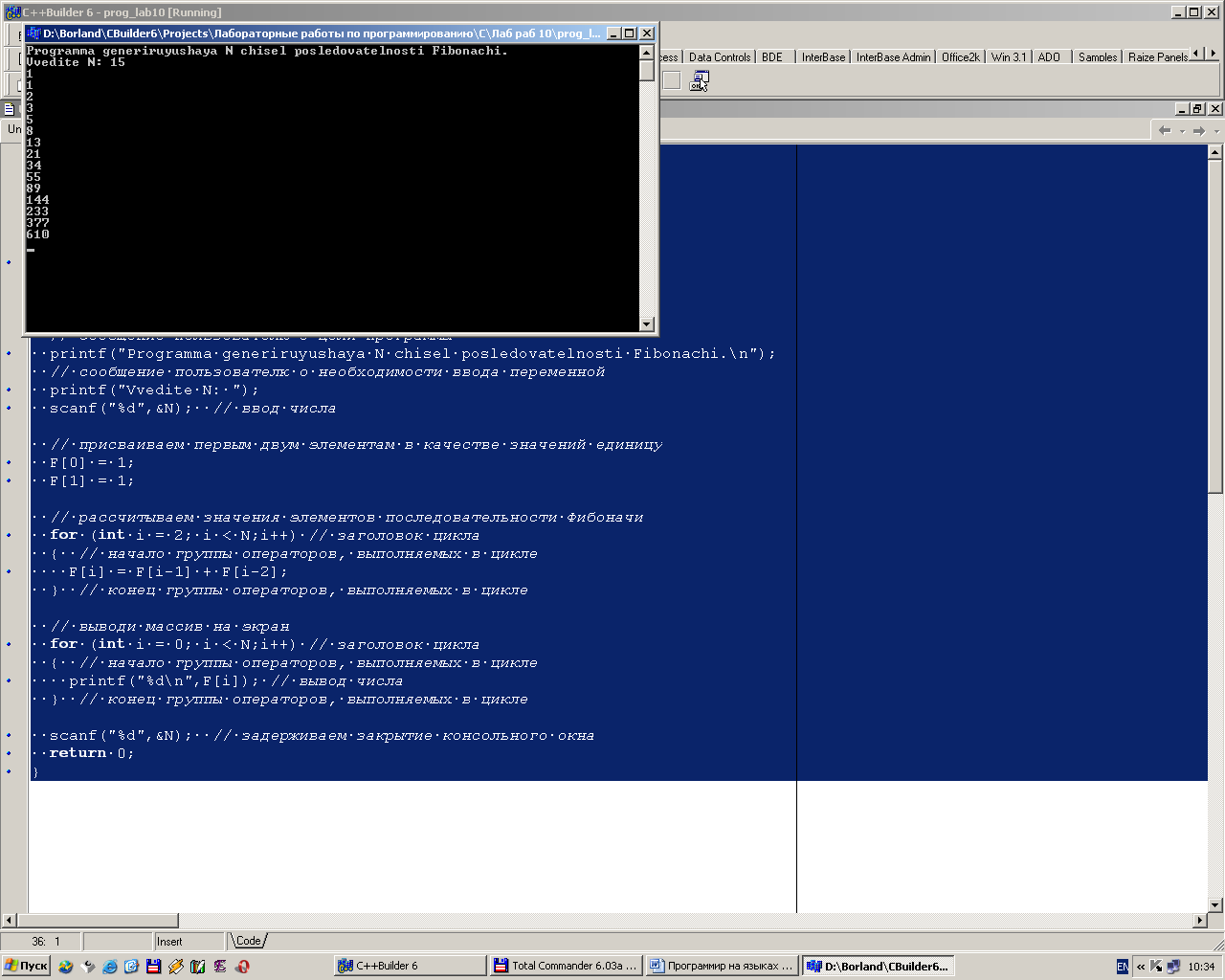Click the network monitors tray icon
Screen dimensions: 1225x980
click(1172, 967)
